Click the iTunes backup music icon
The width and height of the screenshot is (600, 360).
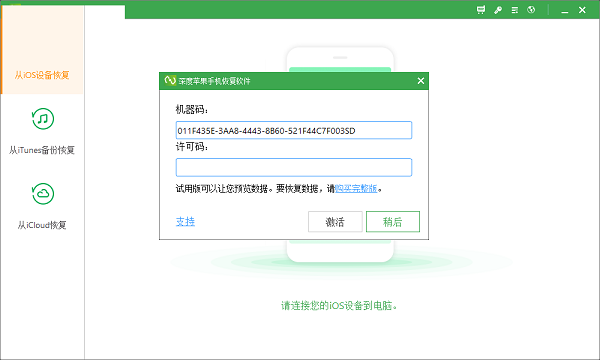[x=43, y=119]
